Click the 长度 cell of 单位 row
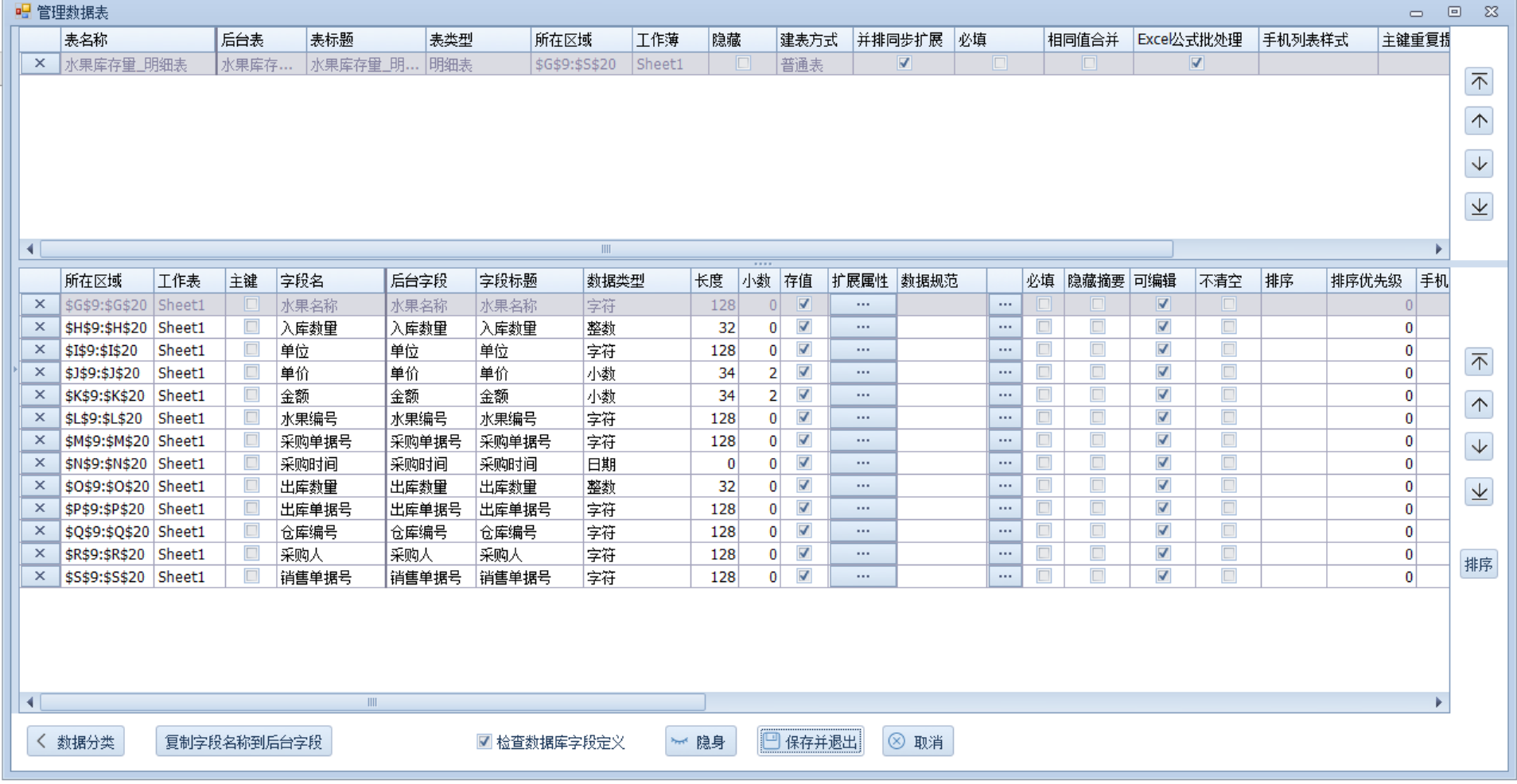Viewport: 1517px width, 784px height. pos(714,350)
